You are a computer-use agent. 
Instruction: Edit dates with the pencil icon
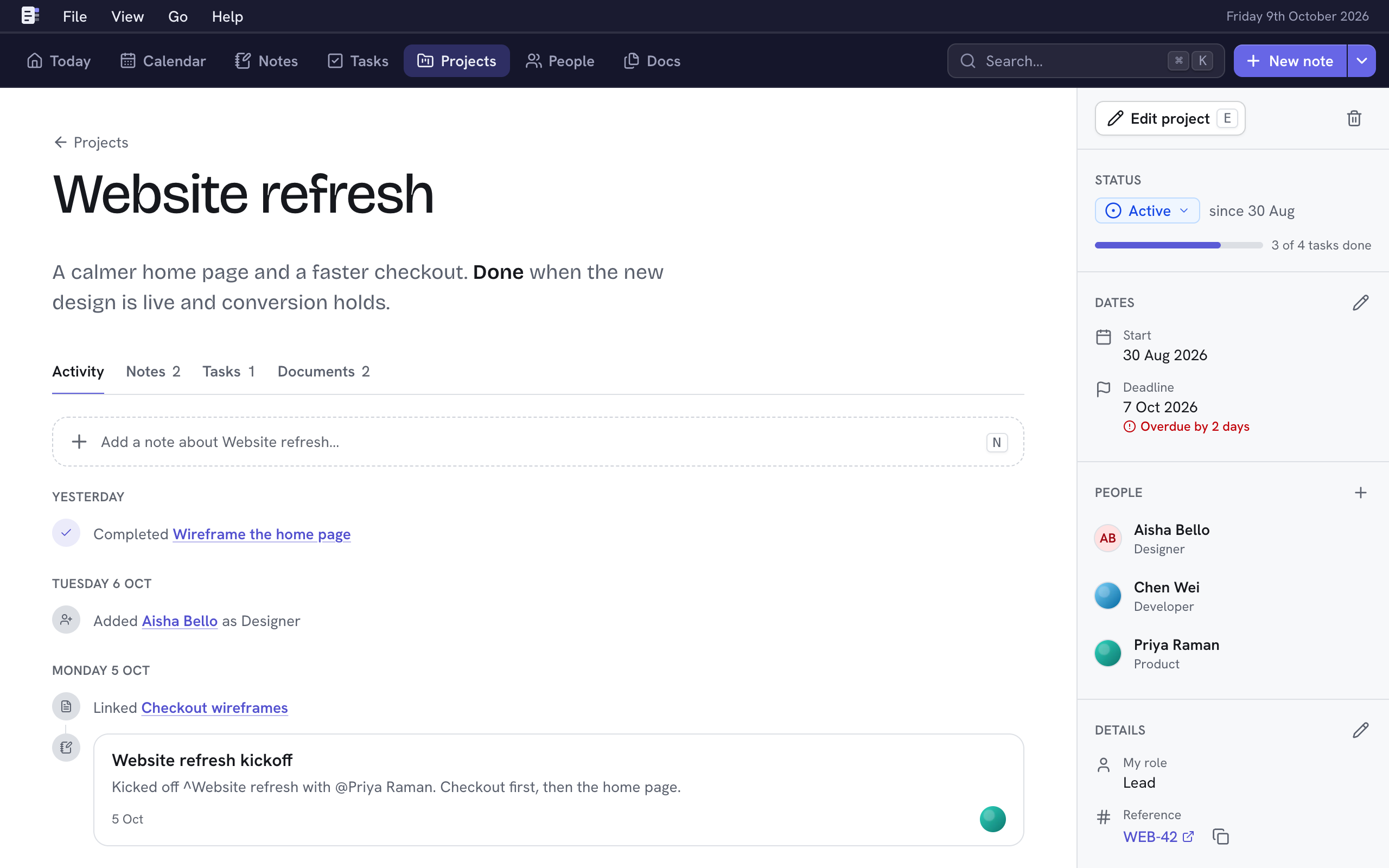point(1360,303)
